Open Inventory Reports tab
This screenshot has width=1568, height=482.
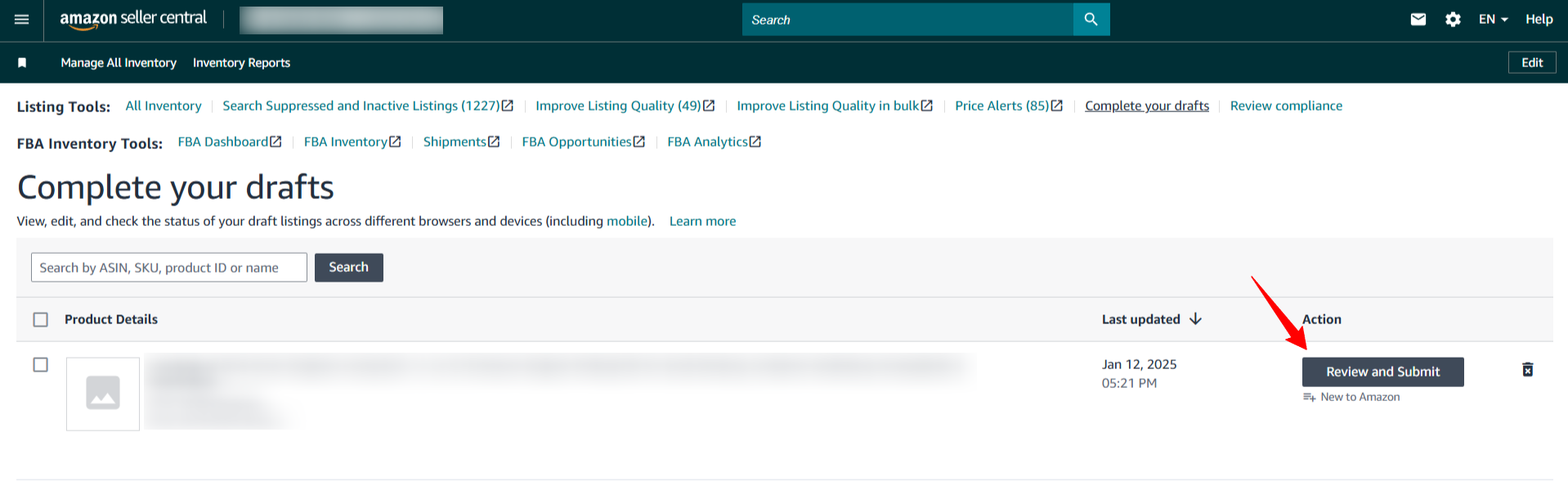[x=241, y=63]
